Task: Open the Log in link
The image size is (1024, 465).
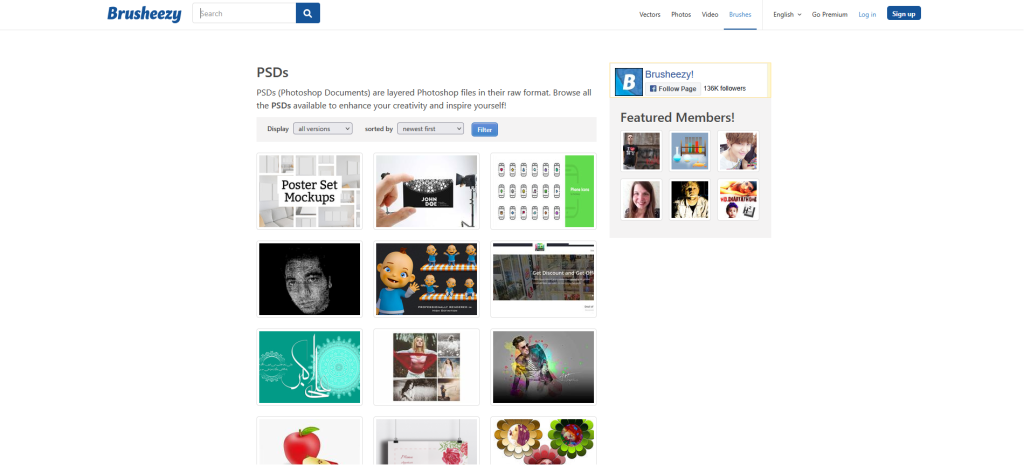Action: 867,14
